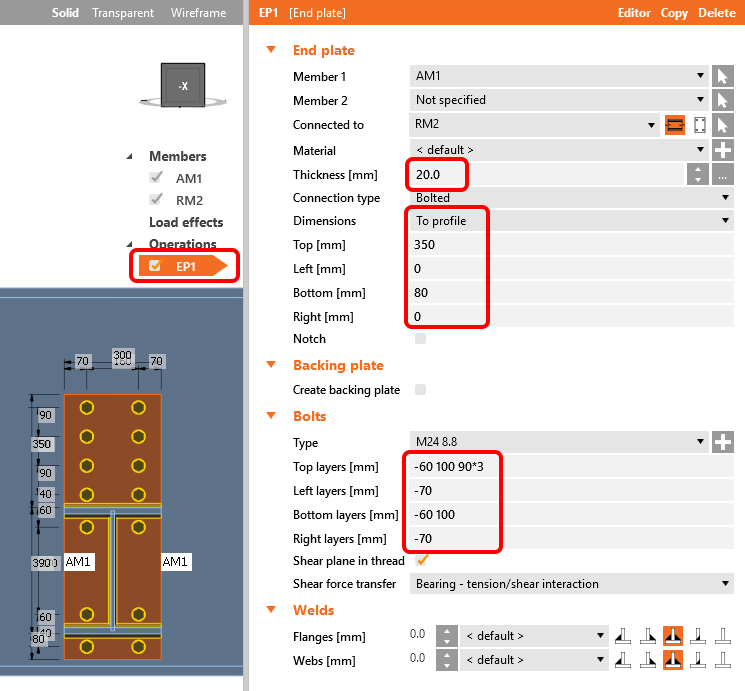Toggle Shear plane in thread checkbox
The image size is (745, 691).
tap(420, 561)
